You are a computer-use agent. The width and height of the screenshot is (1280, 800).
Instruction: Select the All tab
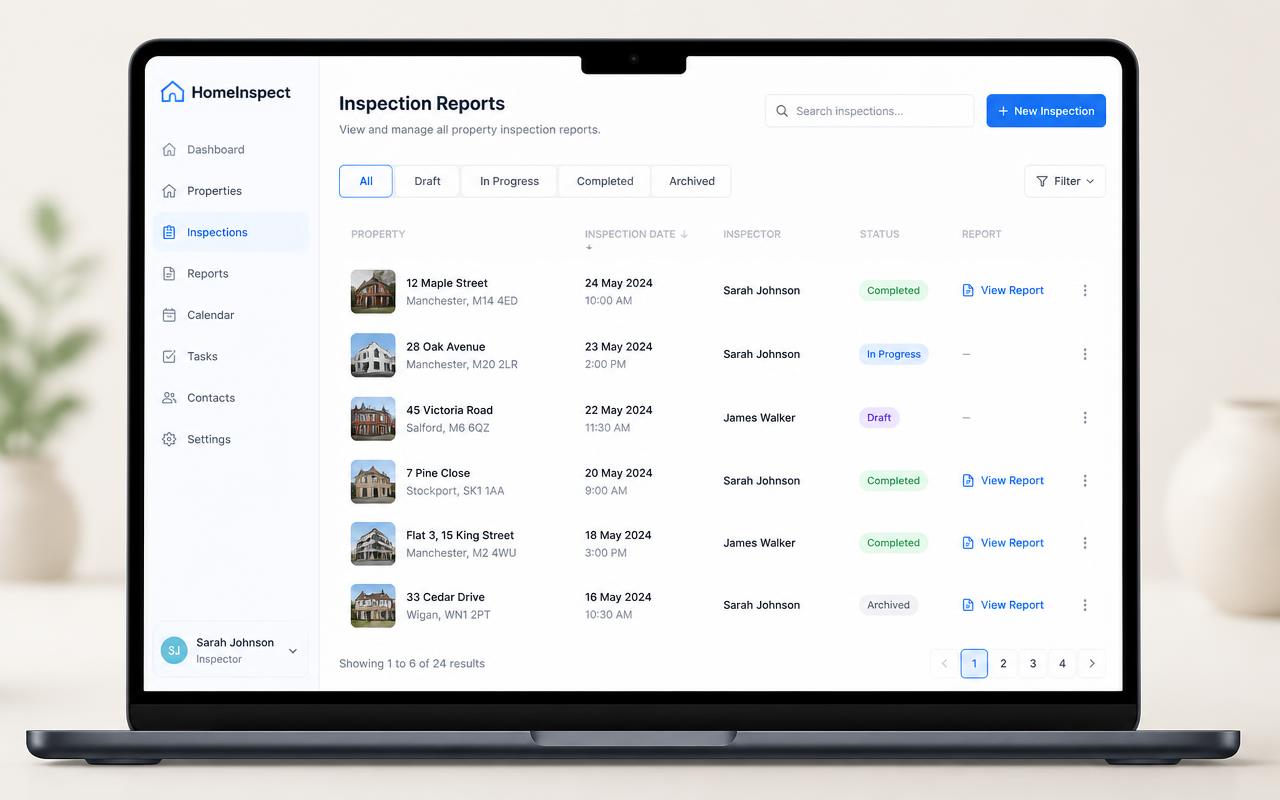click(366, 181)
